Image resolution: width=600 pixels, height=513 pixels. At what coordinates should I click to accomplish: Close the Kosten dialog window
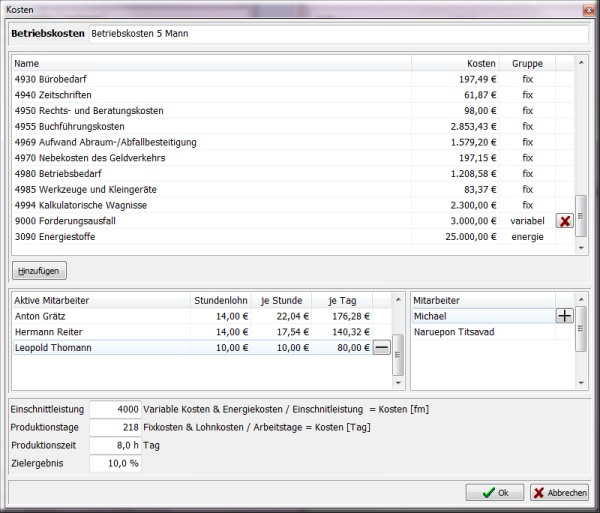[589, 10]
